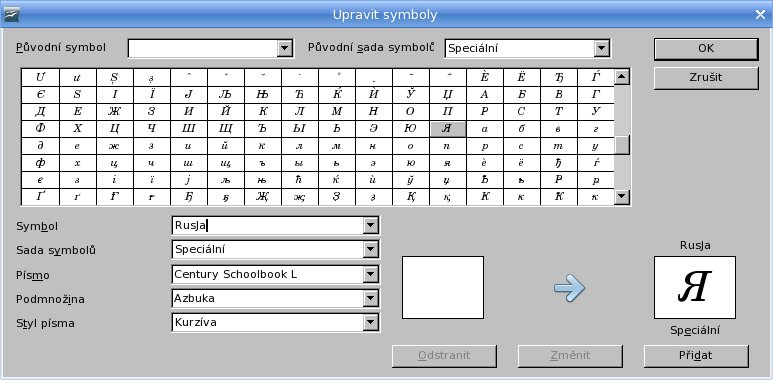
Task: Close the Upravit symboly dialog
Action: [x=760, y=15]
